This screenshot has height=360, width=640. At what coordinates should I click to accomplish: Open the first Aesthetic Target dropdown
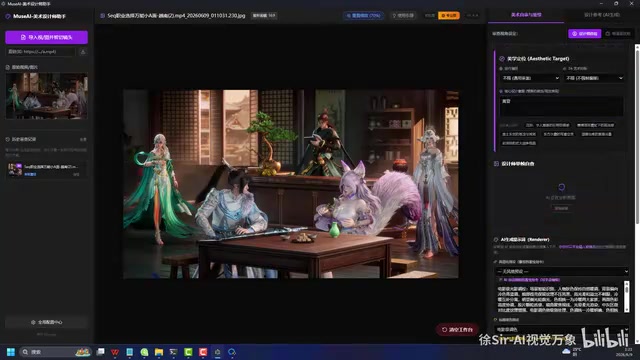point(530,78)
